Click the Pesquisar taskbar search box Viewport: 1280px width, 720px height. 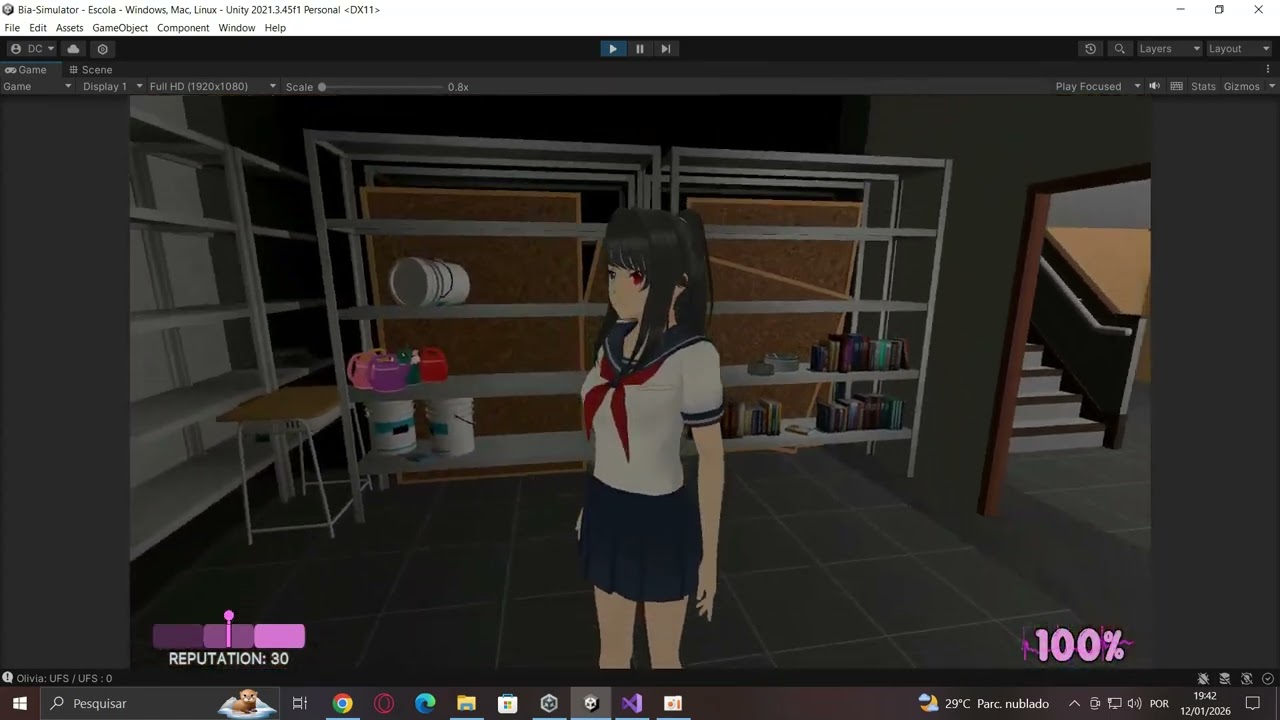click(x=160, y=703)
